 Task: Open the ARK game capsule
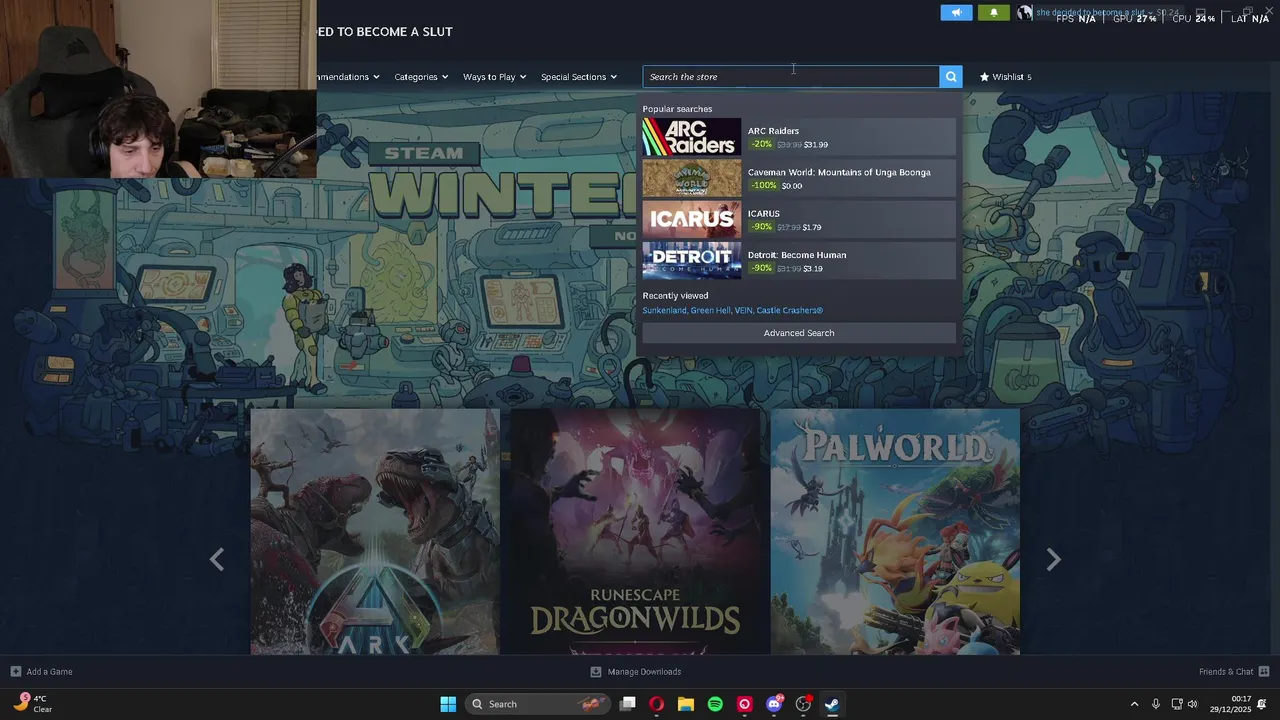pyautogui.click(x=375, y=531)
